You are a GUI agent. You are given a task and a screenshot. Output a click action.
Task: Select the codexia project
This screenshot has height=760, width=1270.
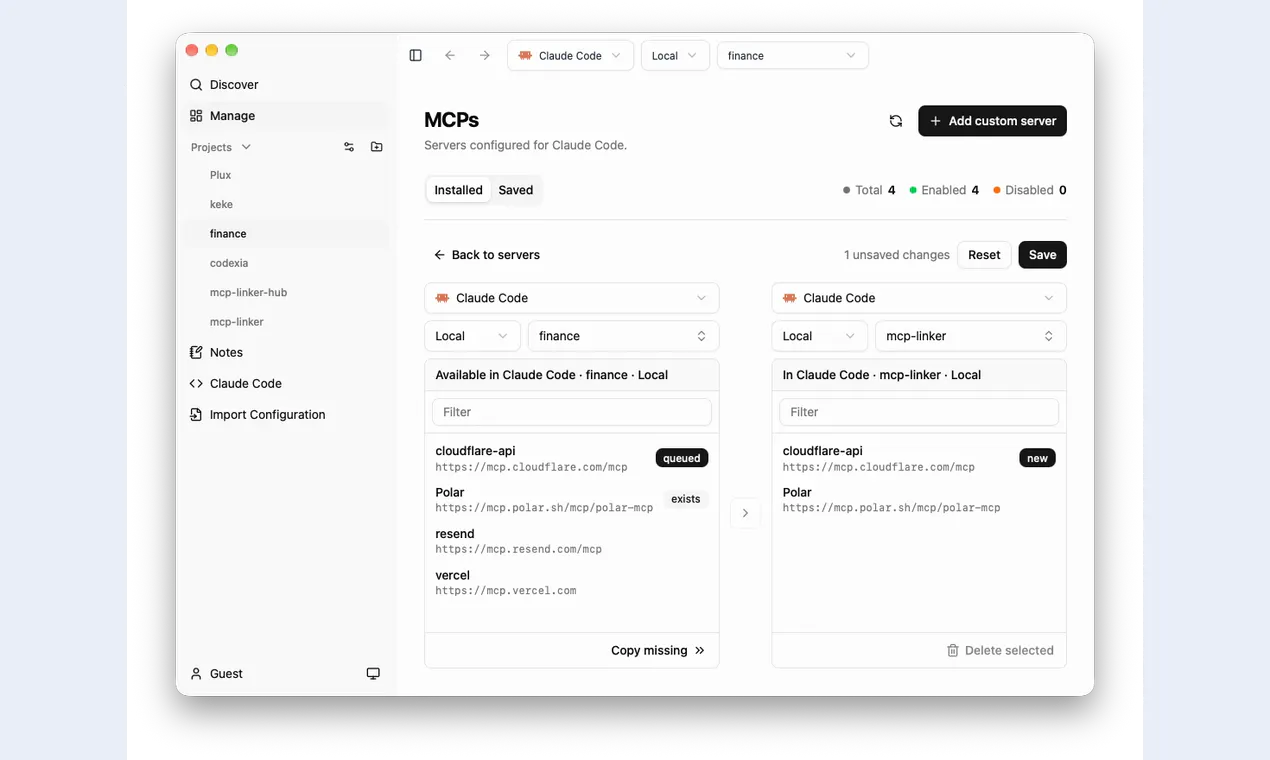point(229,263)
